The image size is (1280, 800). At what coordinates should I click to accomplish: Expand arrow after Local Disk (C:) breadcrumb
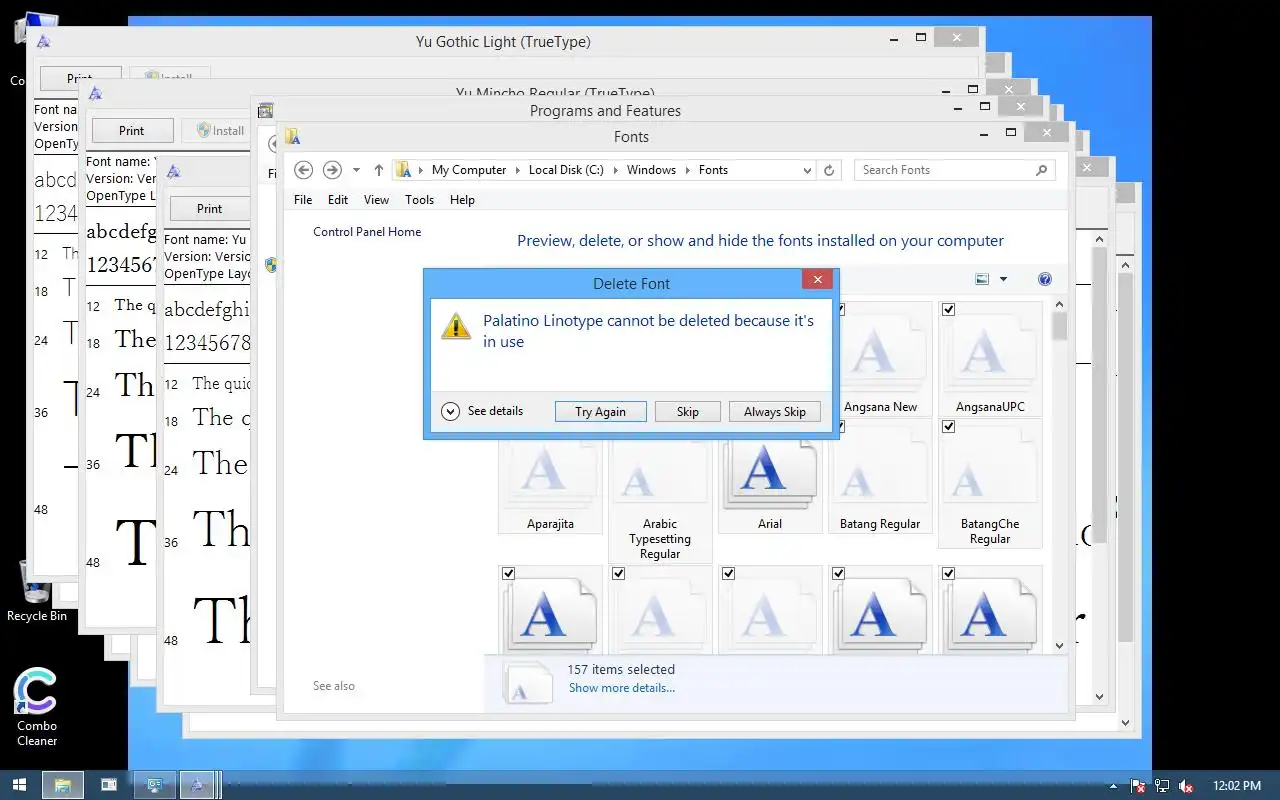616,170
